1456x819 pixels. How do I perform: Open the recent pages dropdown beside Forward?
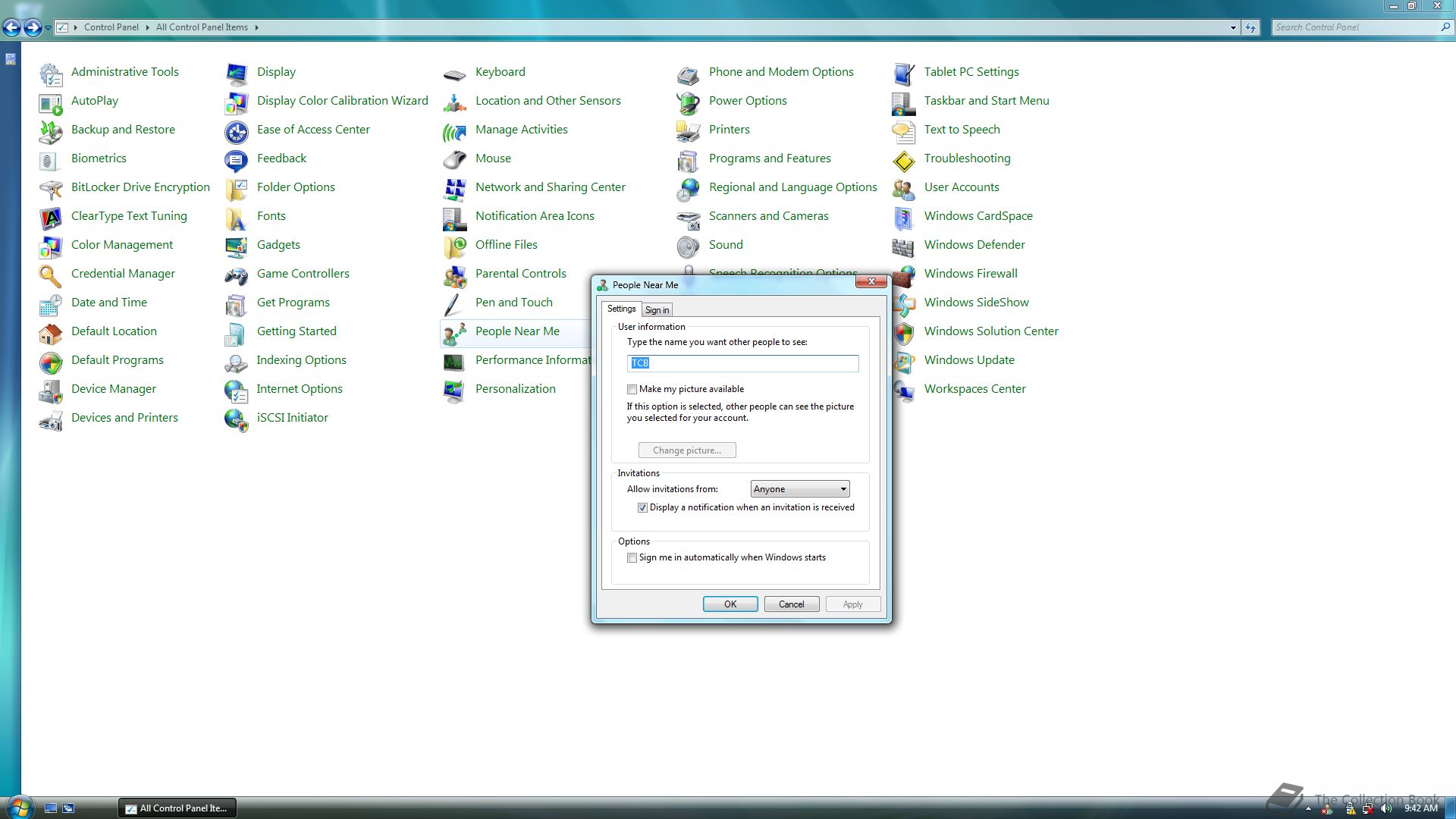pos(49,27)
